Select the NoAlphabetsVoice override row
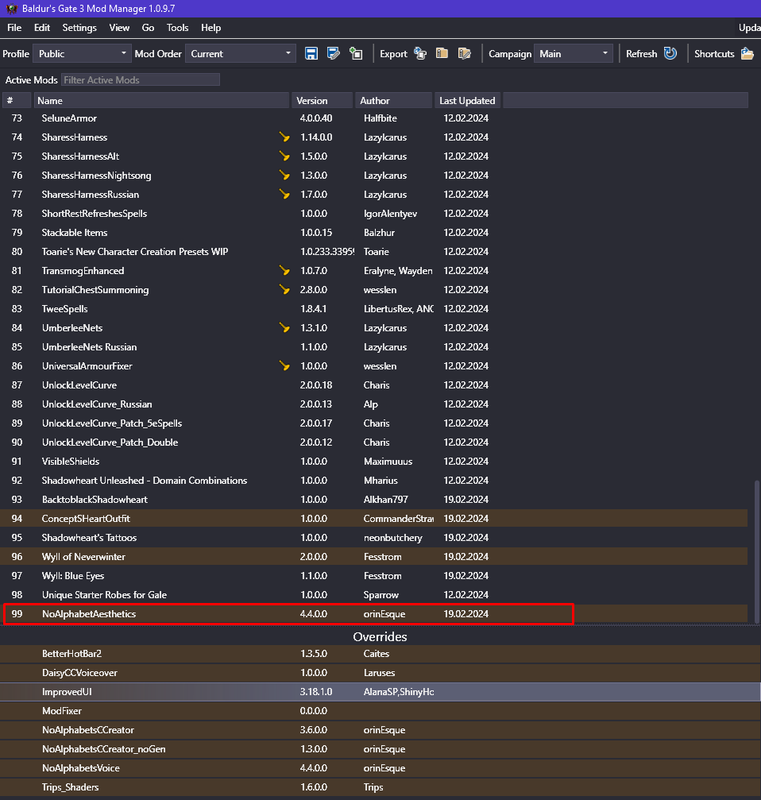 pyautogui.click(x=380, y=768)
